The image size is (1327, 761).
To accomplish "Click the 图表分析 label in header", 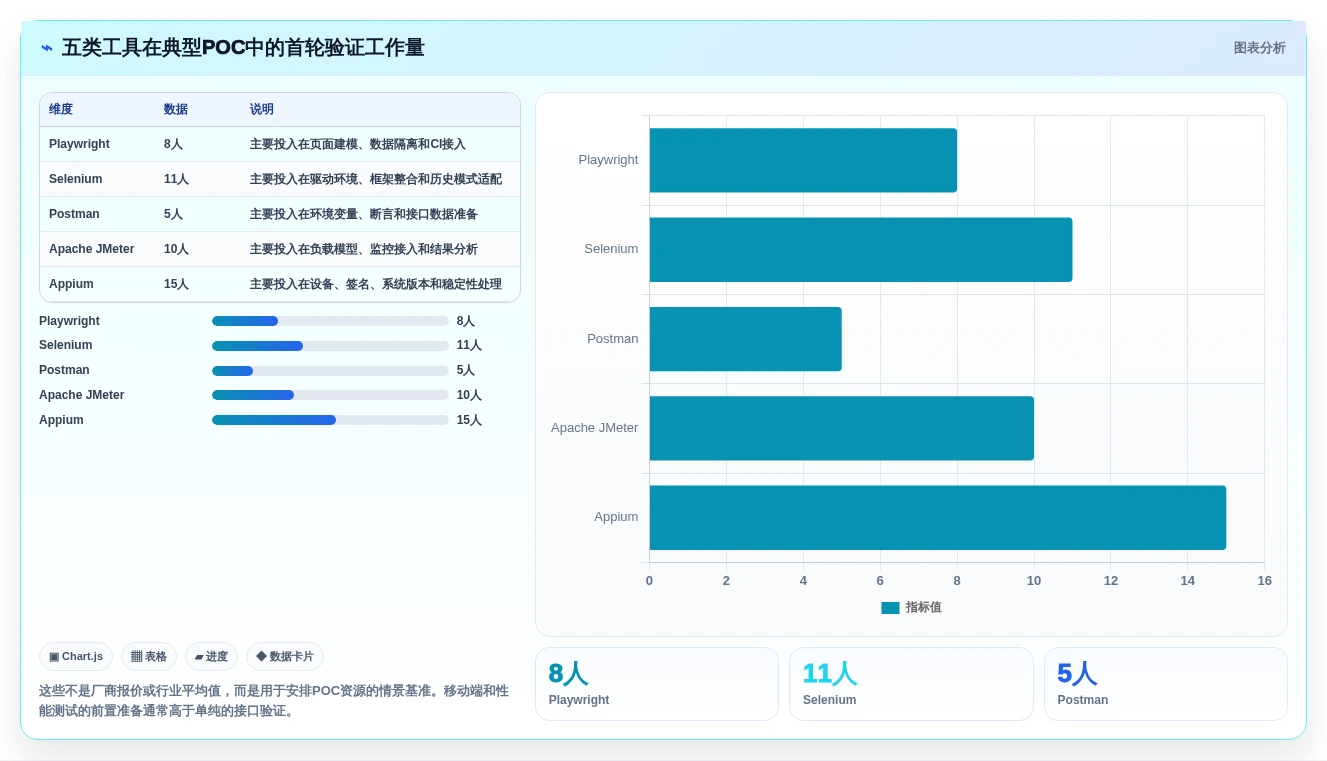I will coord(1259,48).
